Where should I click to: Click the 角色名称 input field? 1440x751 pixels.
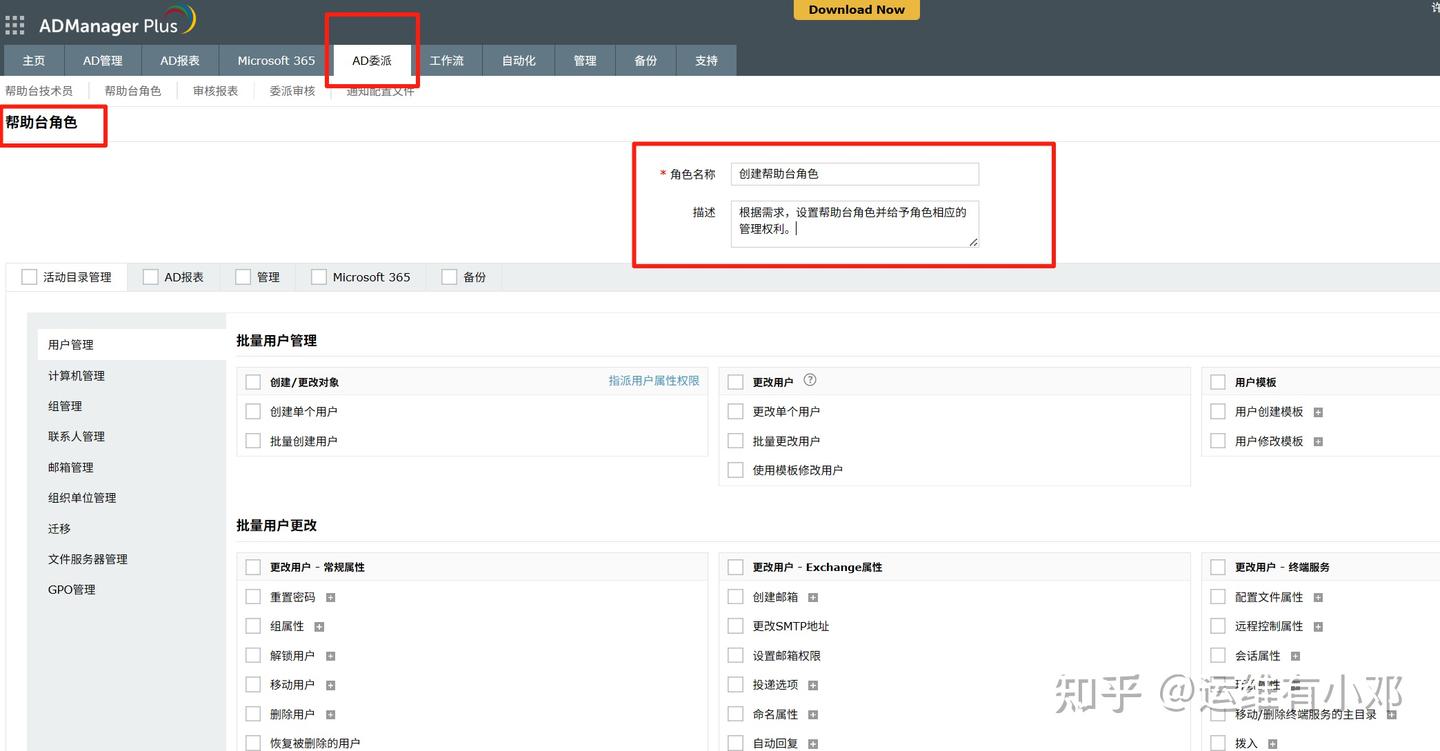click(855, 174)
